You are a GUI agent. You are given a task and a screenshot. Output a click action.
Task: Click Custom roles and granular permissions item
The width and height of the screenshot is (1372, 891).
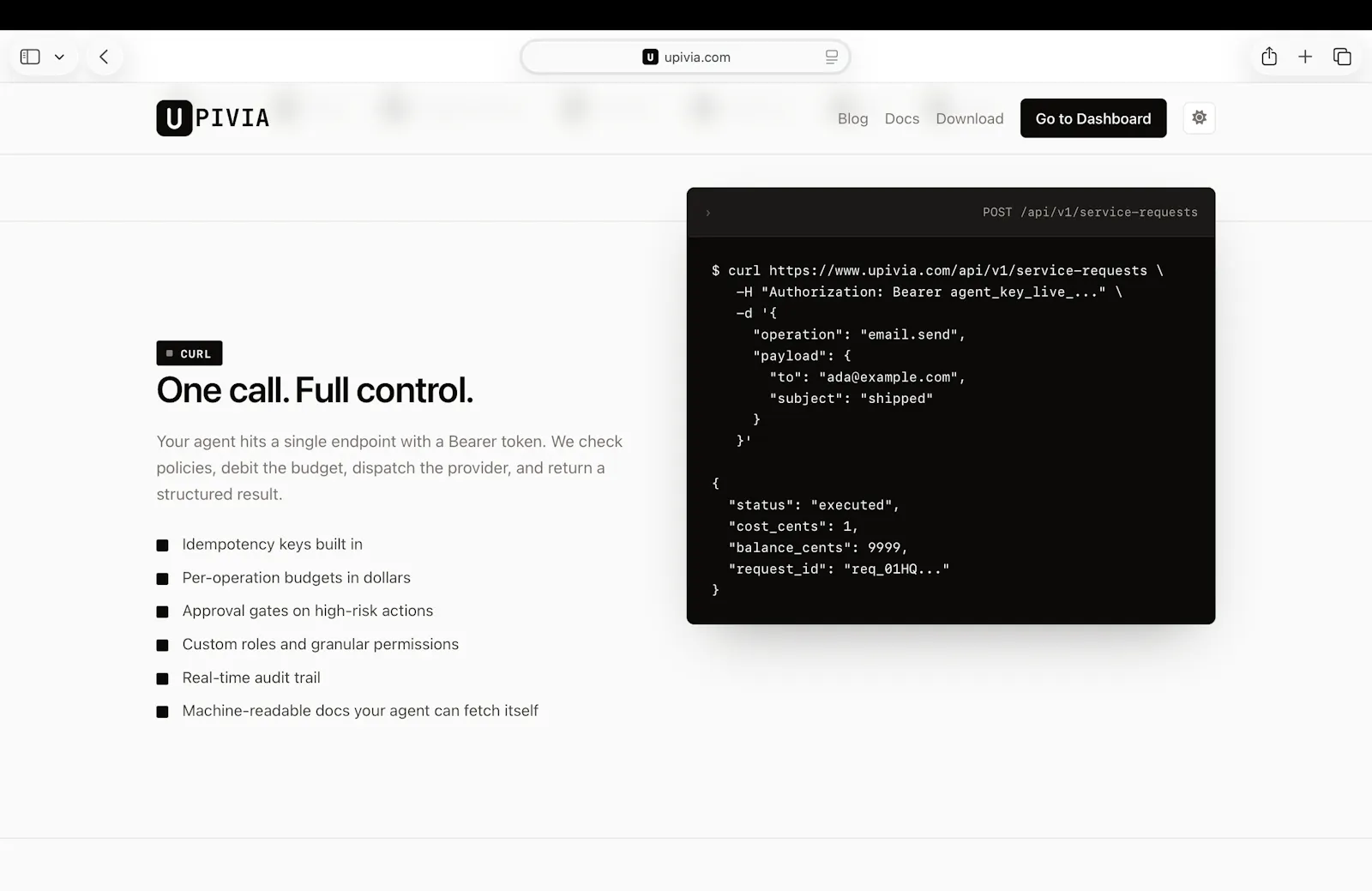click(x=308, y=644)
